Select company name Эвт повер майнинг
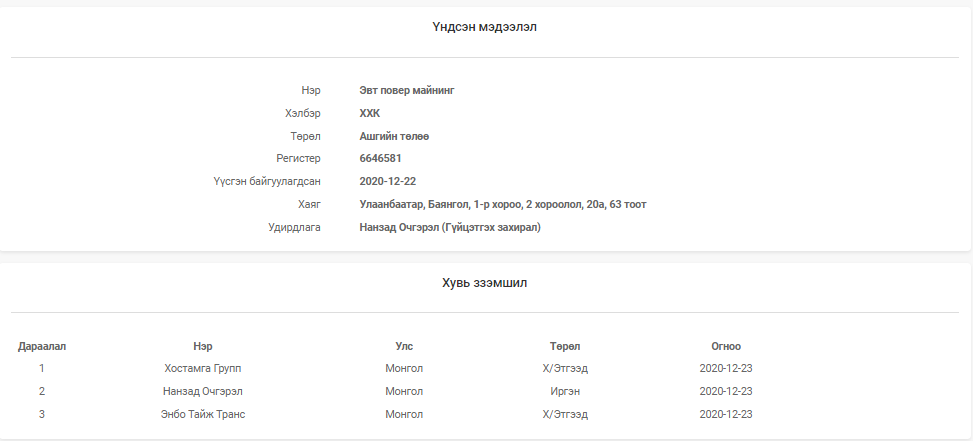Image resolution: width=973 pixels, height=441 pixels. 407,90
